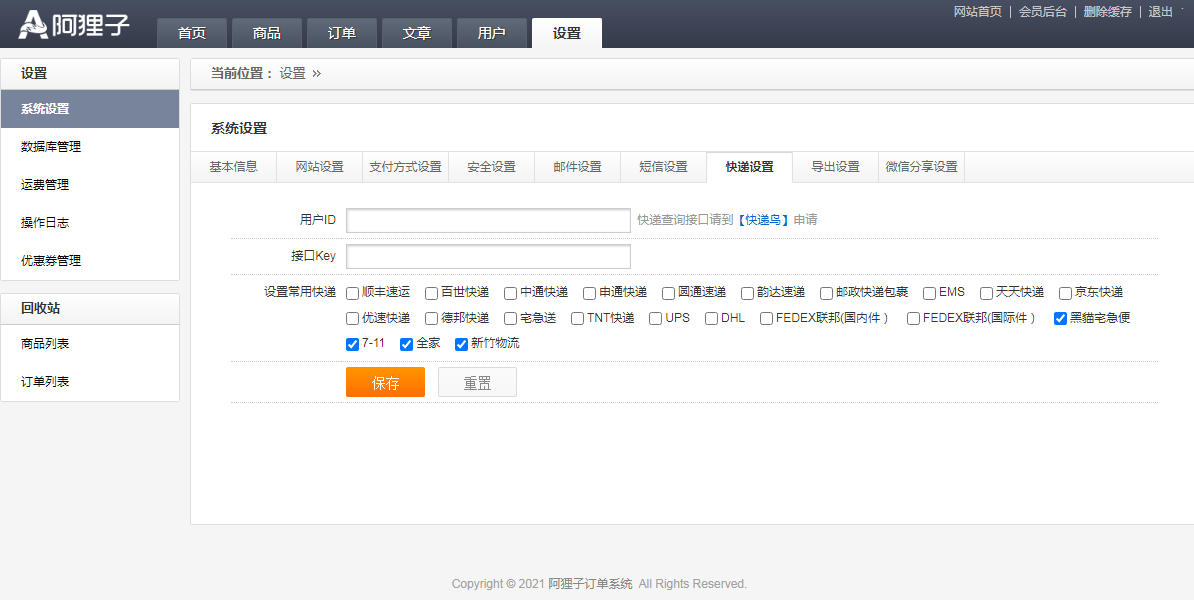Image resolution: width=1194 pixels, height=600 pixels.
Task: Click the 重置 button
Action: click(477, 382)
